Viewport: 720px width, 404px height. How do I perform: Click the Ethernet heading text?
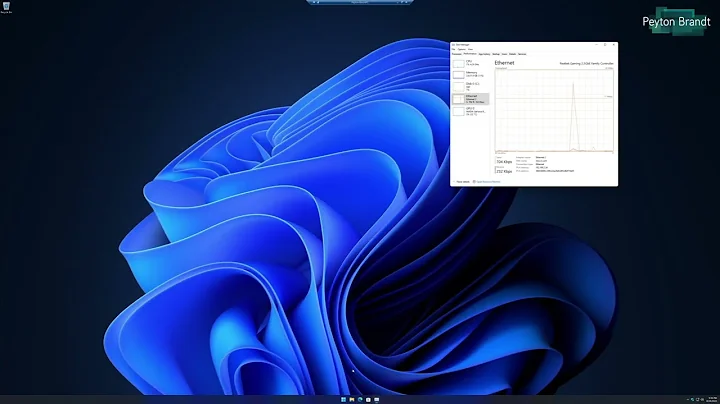(x=504, y=63)
